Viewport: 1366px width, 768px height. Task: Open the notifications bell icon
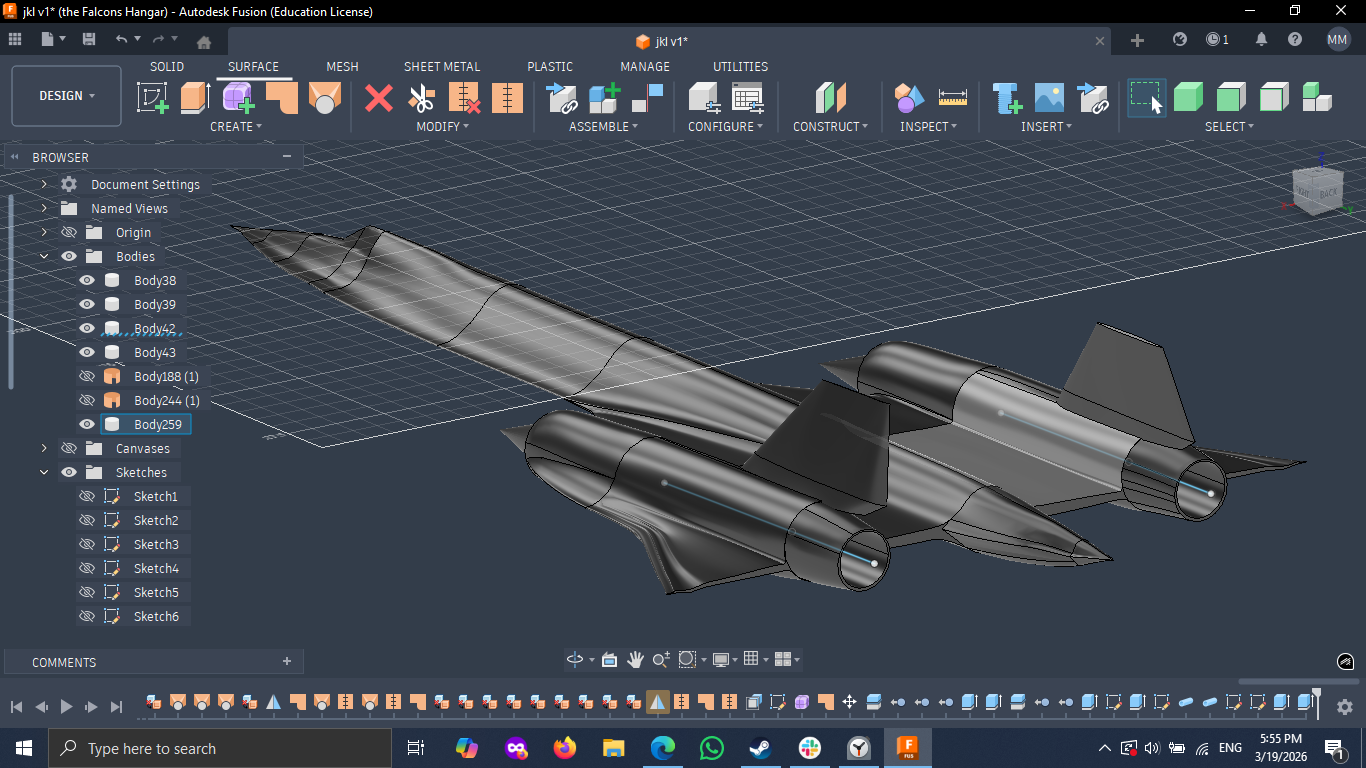1261,39
